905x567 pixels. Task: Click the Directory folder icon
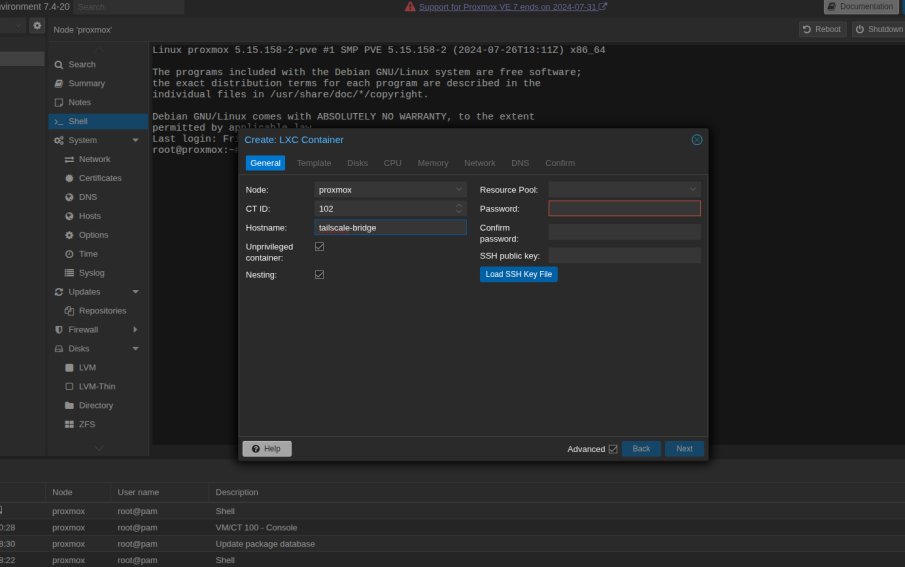click(x=69, y=405)
